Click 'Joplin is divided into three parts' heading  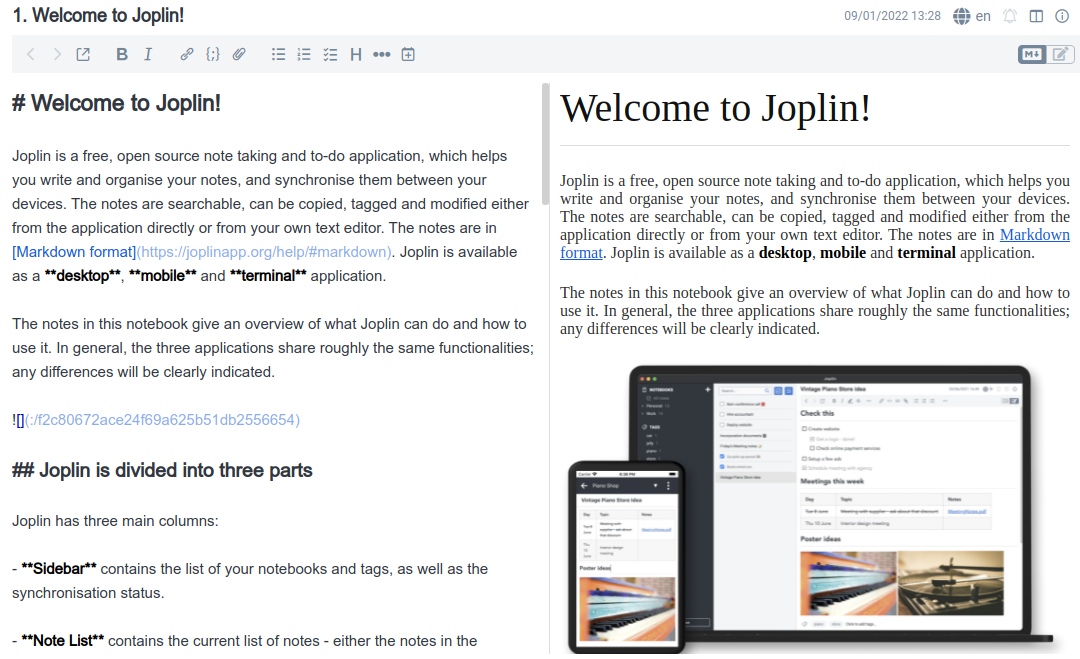click(162, 470)
